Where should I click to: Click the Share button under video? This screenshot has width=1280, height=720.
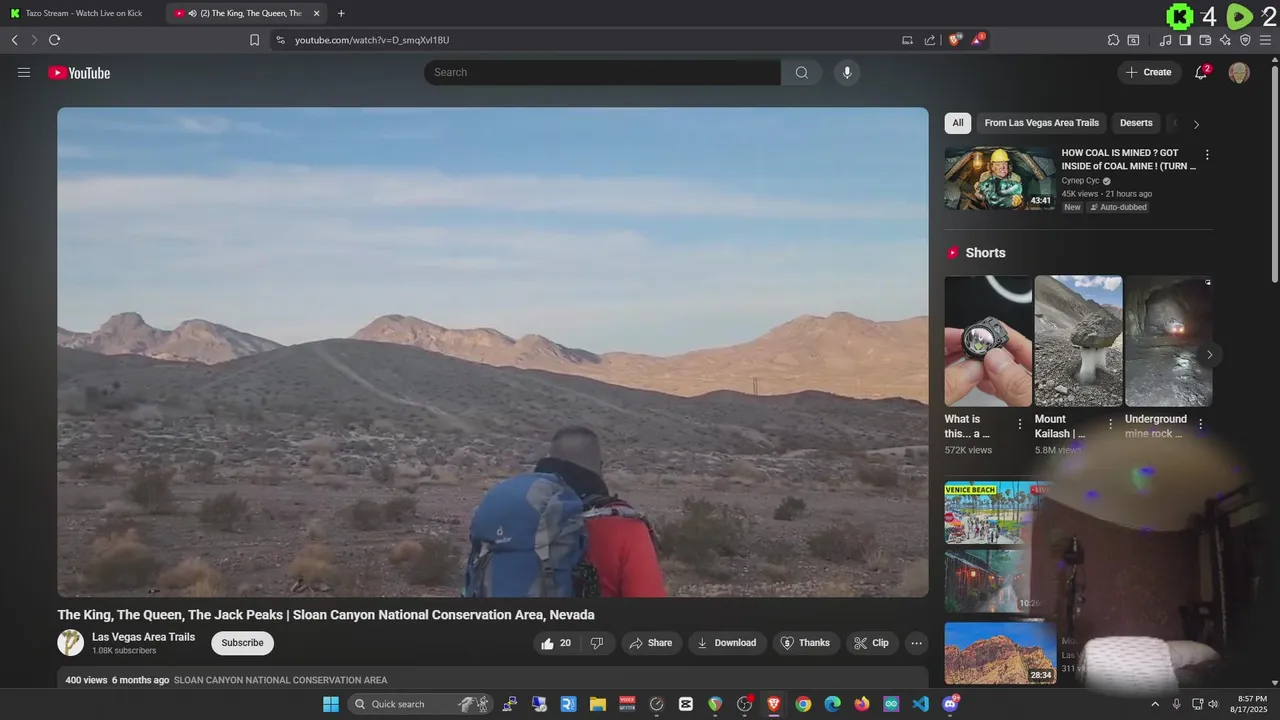651,643
